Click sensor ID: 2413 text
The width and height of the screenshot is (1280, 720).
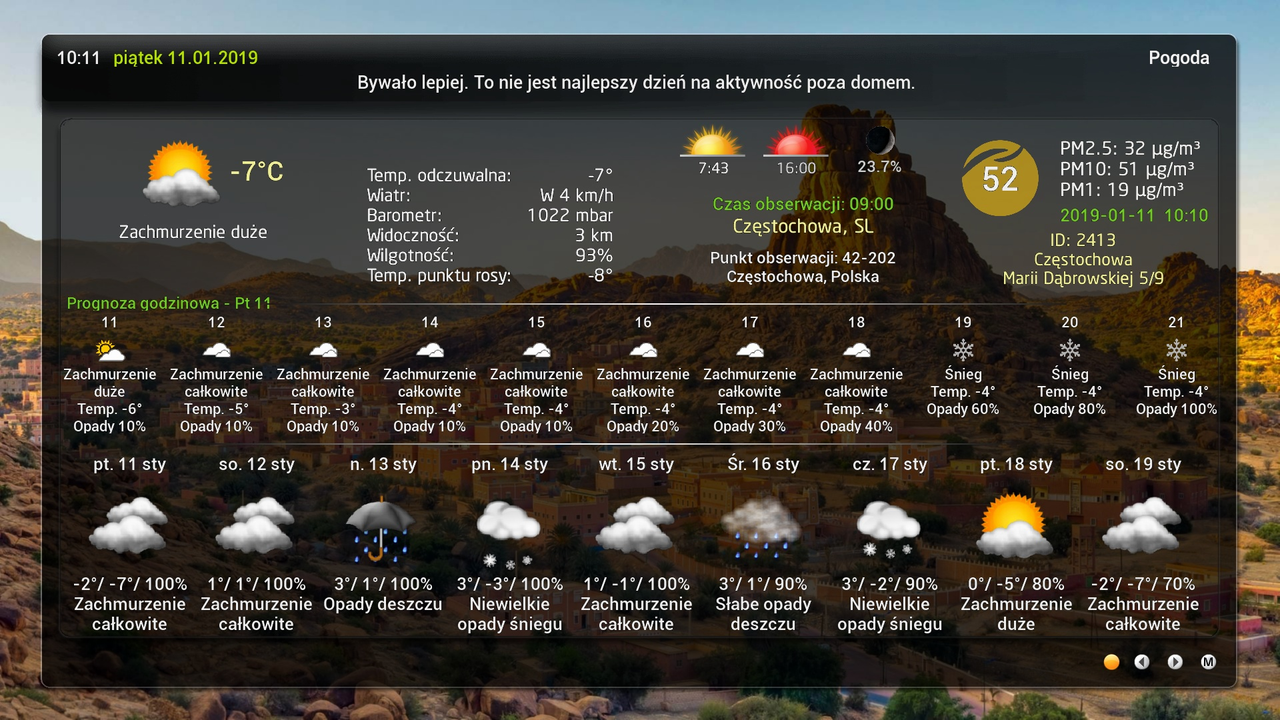1083,240
